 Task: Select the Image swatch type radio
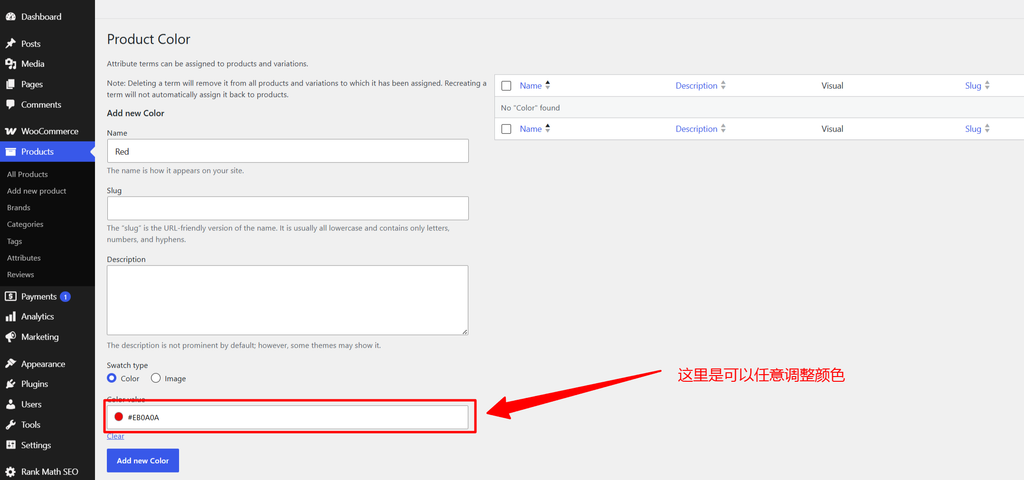(x=155, y=378)
